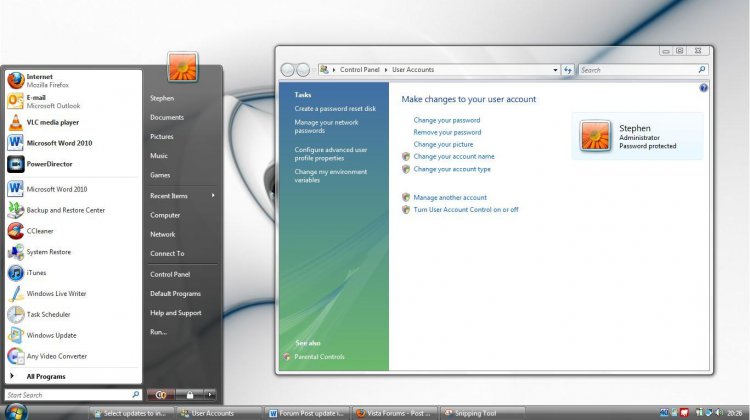Click the Start menu power button

click(161, 395)
